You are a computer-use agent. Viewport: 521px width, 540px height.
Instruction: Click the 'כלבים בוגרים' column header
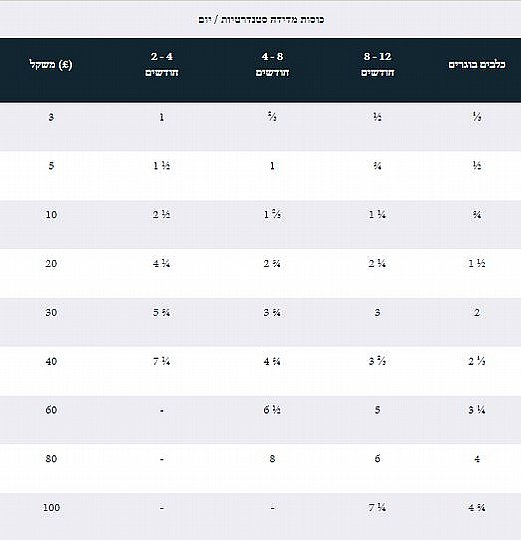coord(477,64)
